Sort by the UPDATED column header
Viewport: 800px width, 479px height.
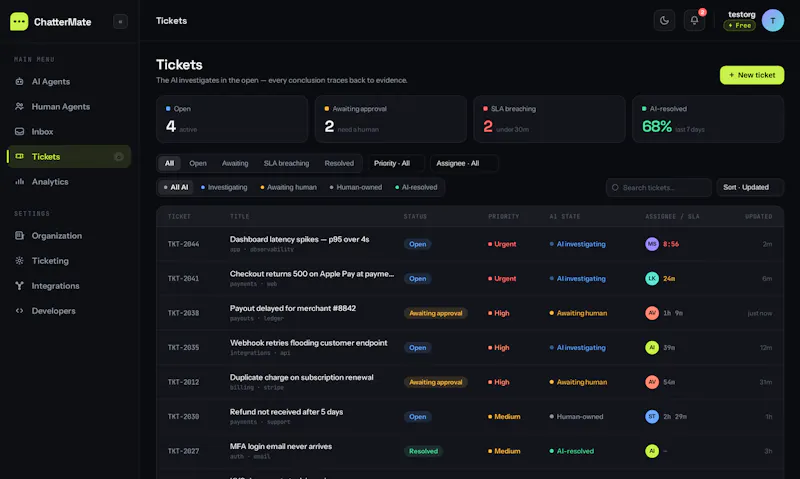(x=758, y=216)
